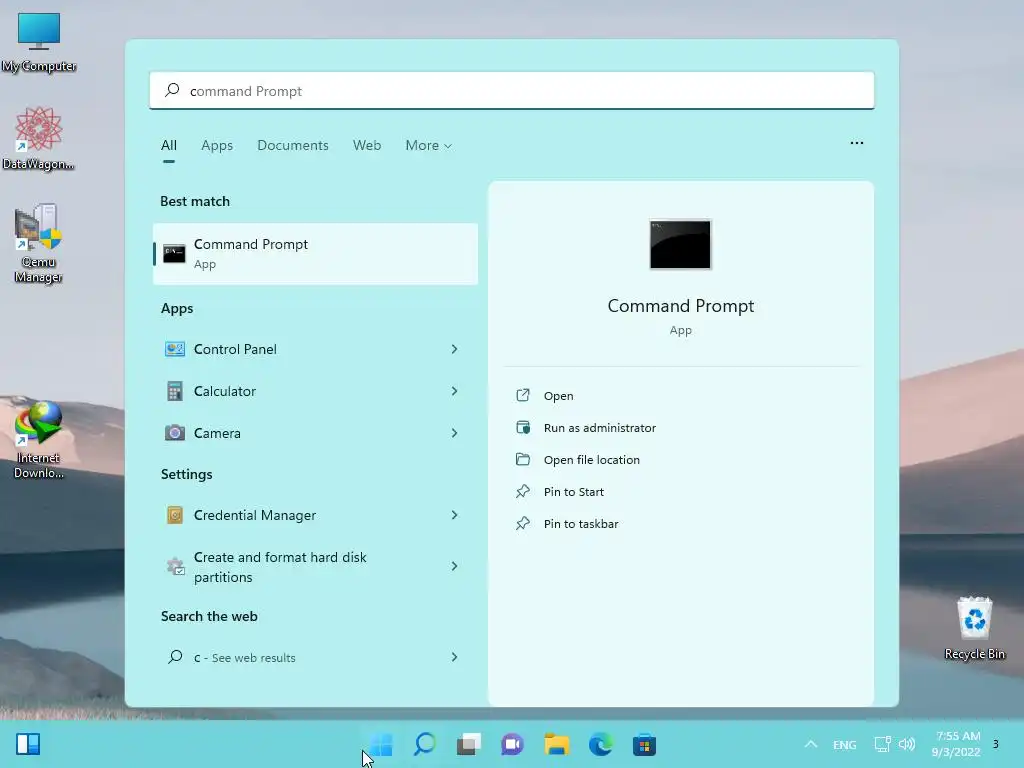Select 'Create and format hard disk partitions' text
Viewport: 1024px width, 768px height.
point(280,567)
